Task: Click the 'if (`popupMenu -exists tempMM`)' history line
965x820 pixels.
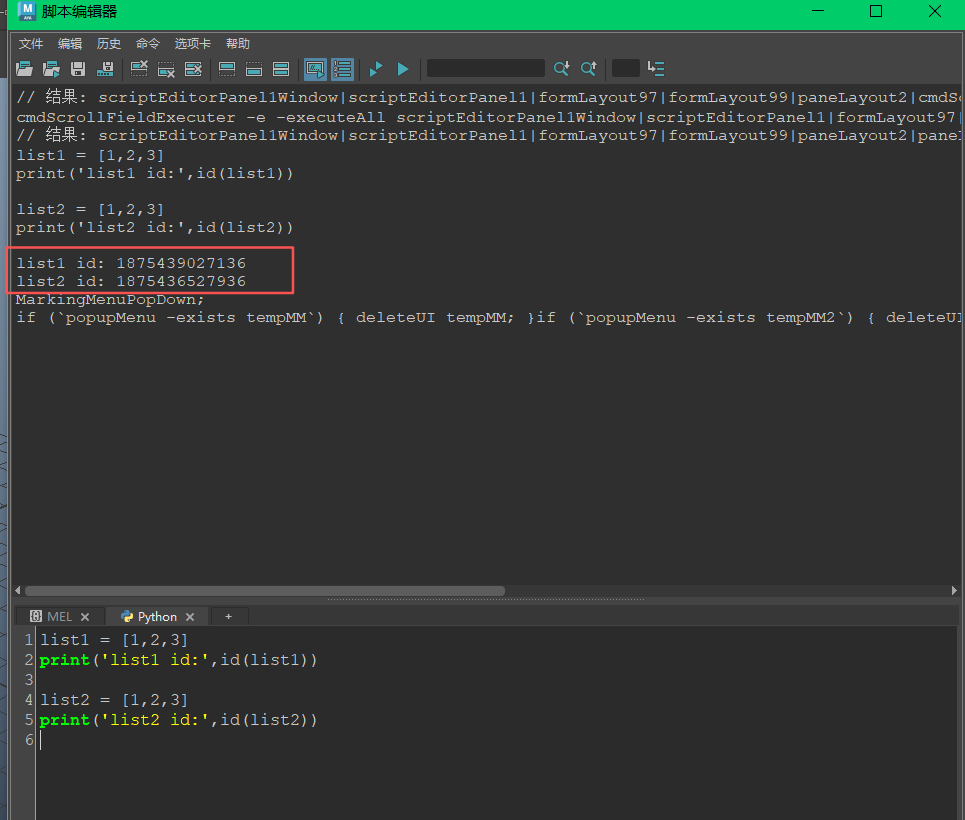Action: pos(487,318)
